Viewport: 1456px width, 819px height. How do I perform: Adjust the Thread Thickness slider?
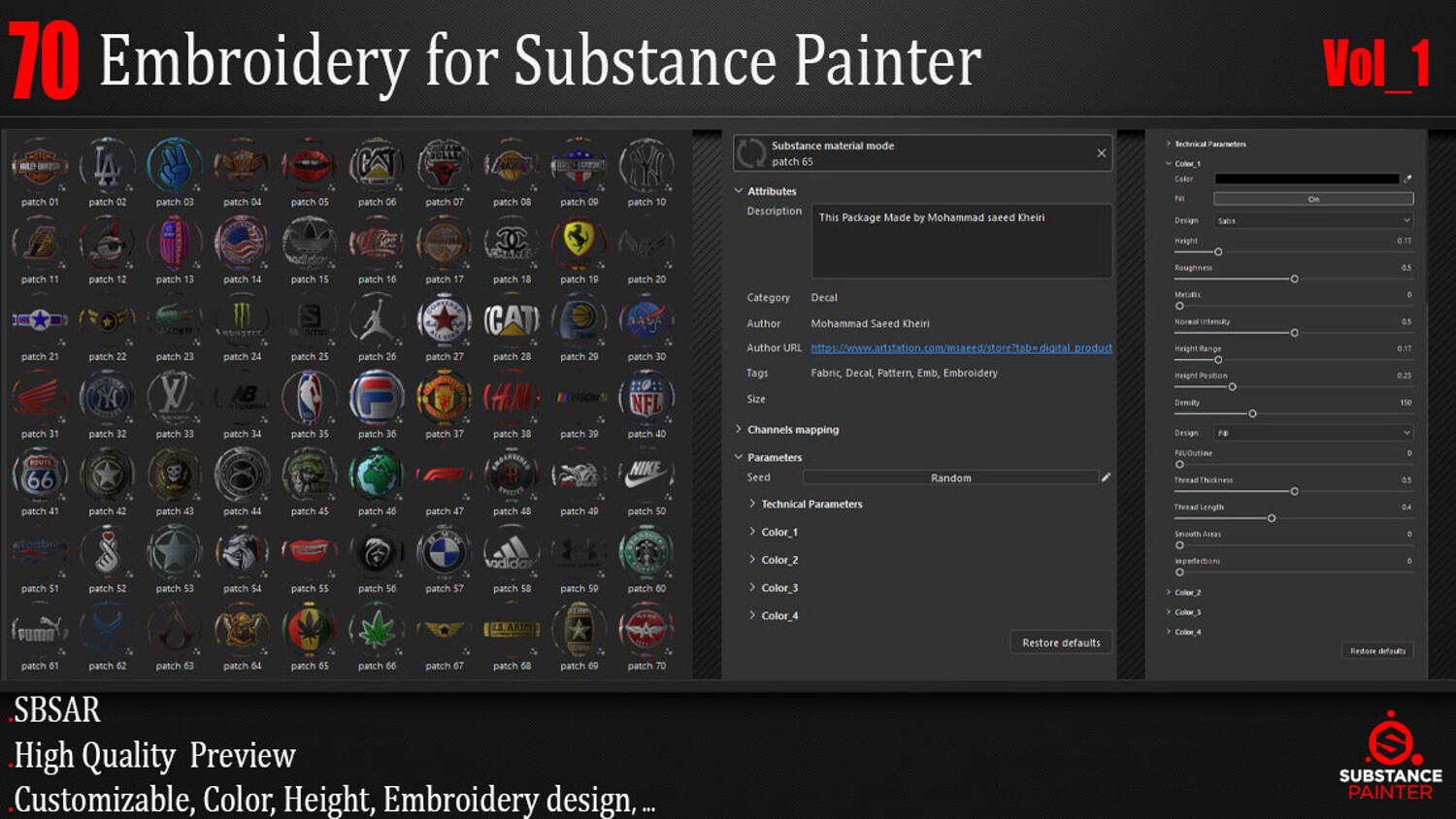(x=1294, y=491)
